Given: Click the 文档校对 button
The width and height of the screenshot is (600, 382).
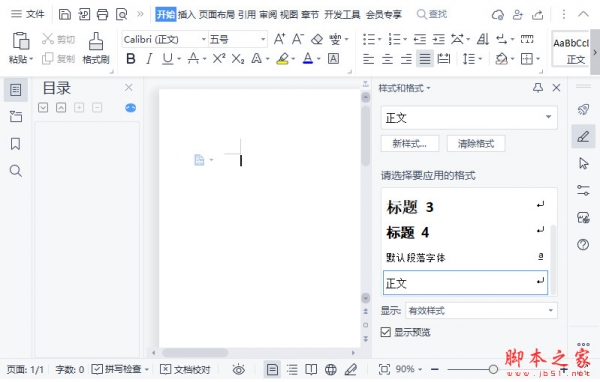Looking at the screenshot, I should [185, 369].
